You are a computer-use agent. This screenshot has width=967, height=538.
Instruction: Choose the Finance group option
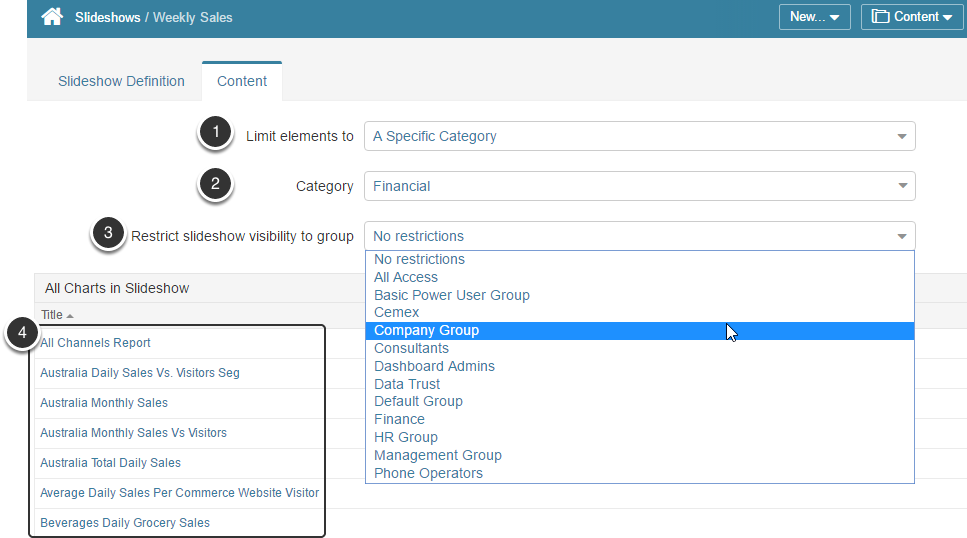(399, 419)
